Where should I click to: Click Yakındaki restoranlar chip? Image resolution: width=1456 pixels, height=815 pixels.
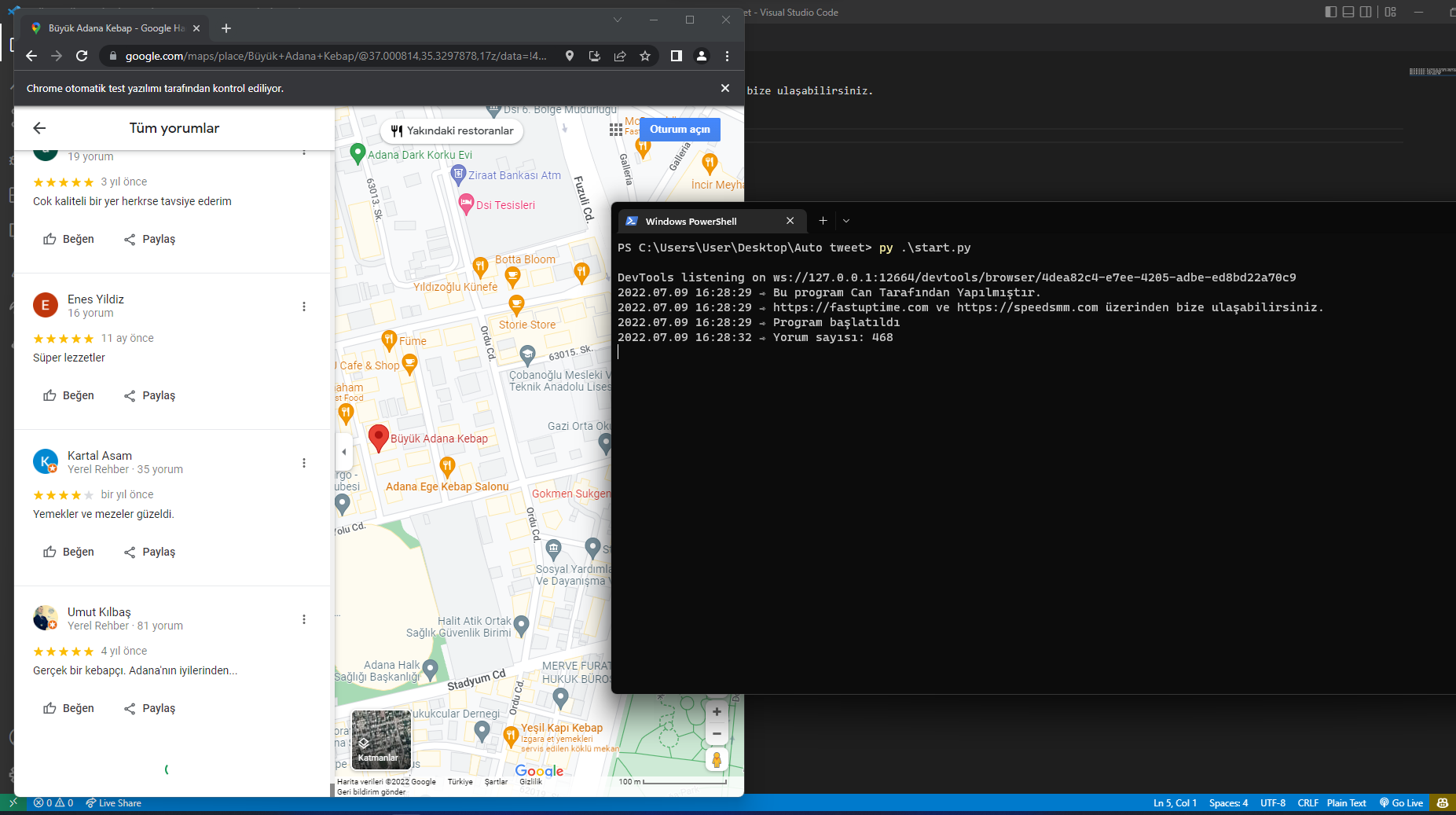point(452,131)
